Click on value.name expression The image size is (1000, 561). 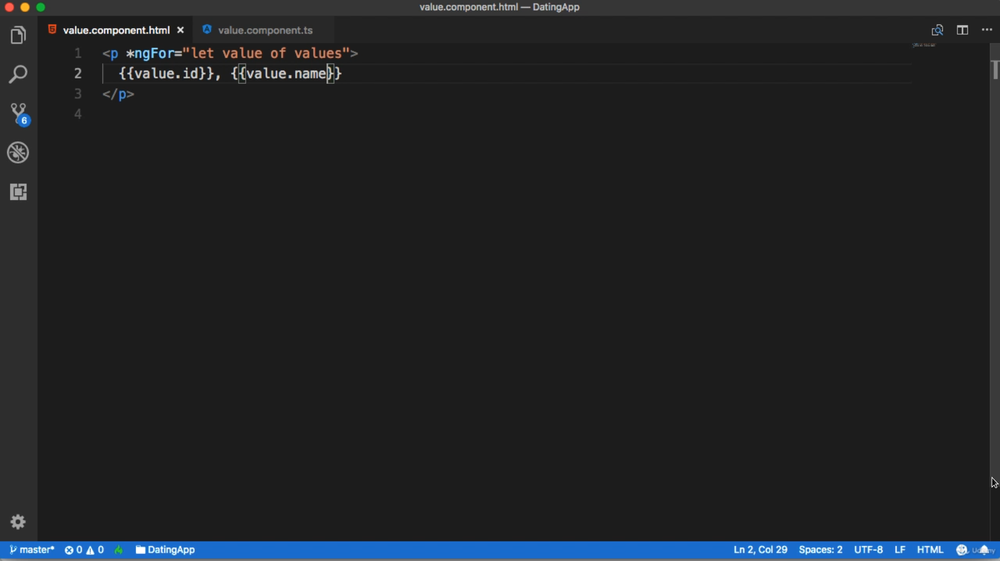(x=286, y=74)
